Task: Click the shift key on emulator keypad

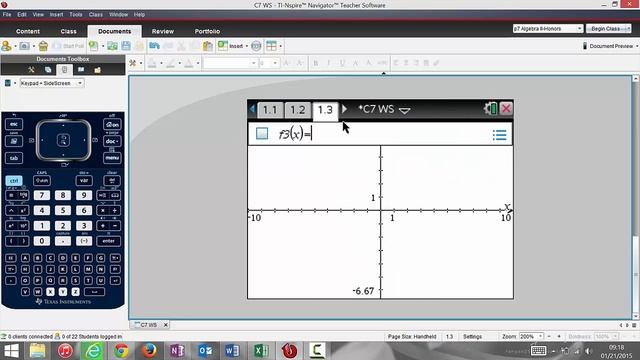Action: click(42, 180)
